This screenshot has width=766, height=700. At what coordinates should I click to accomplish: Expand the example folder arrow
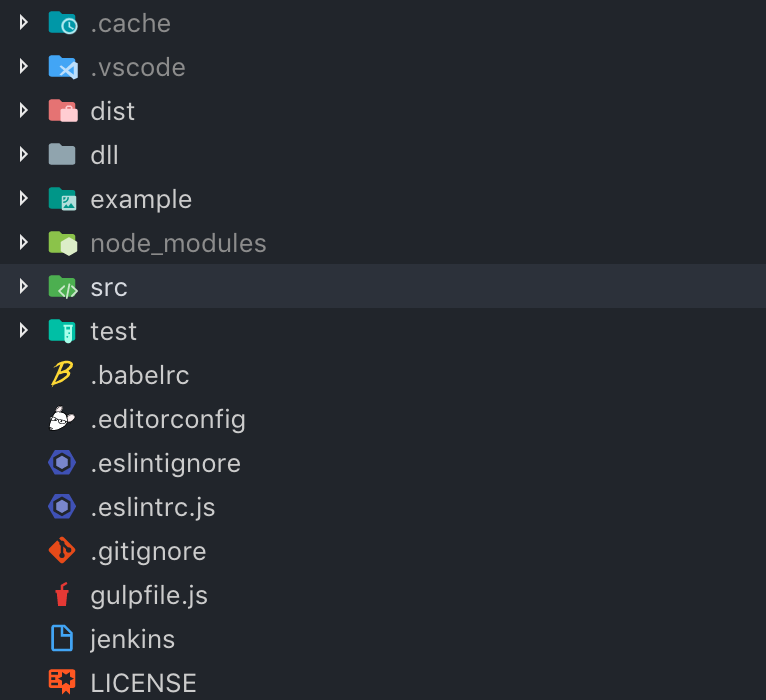(x=23, y=198)
